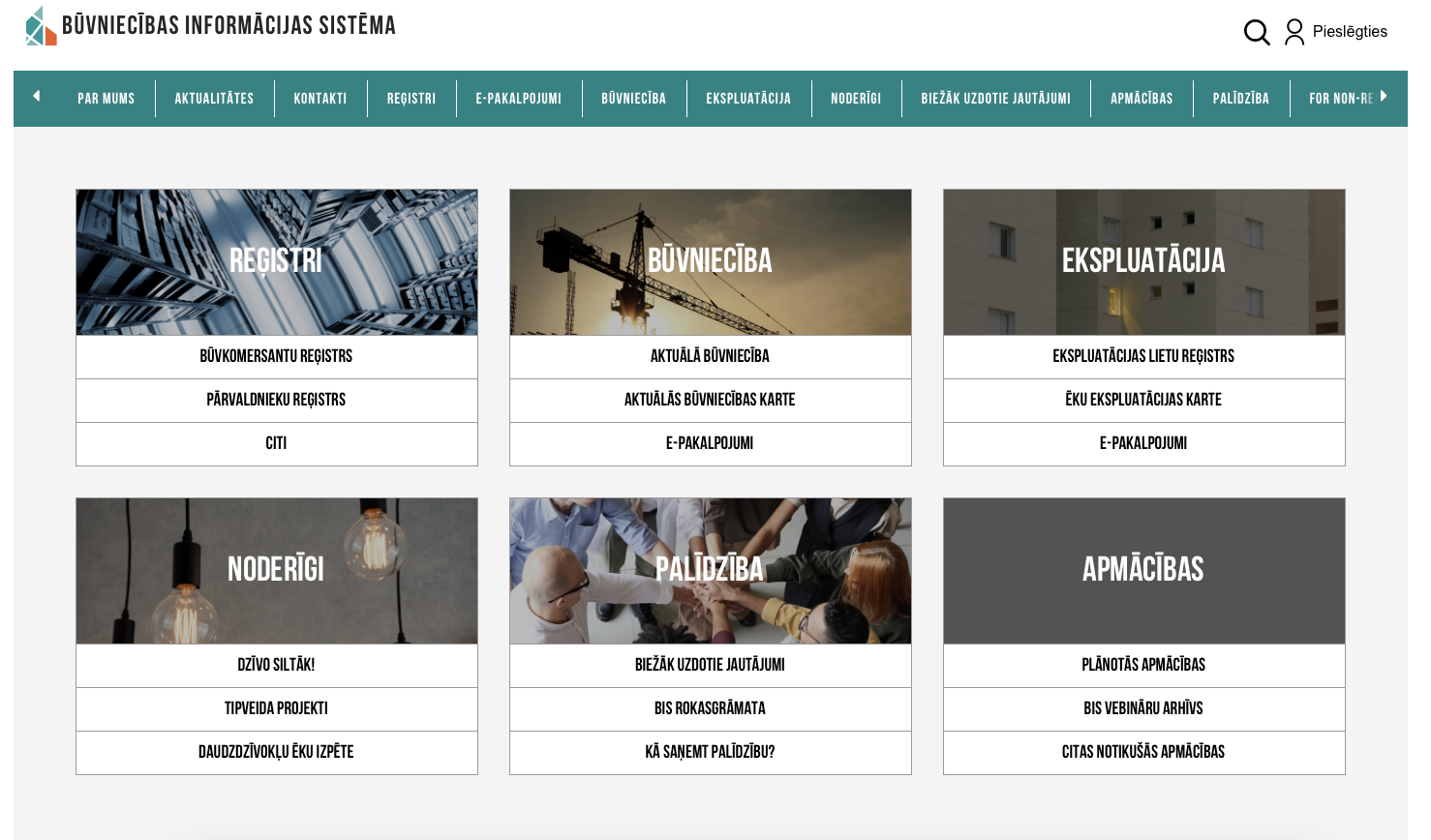Open Daudzdzīvokļu ēku izpēte
The width and height of the screenshot is (1431, 840).
(x=277, y=753)
